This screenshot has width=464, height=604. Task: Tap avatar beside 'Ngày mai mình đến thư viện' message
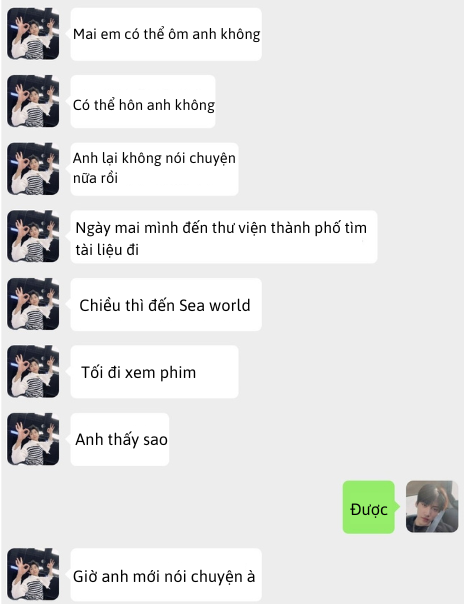coord(33,236)
